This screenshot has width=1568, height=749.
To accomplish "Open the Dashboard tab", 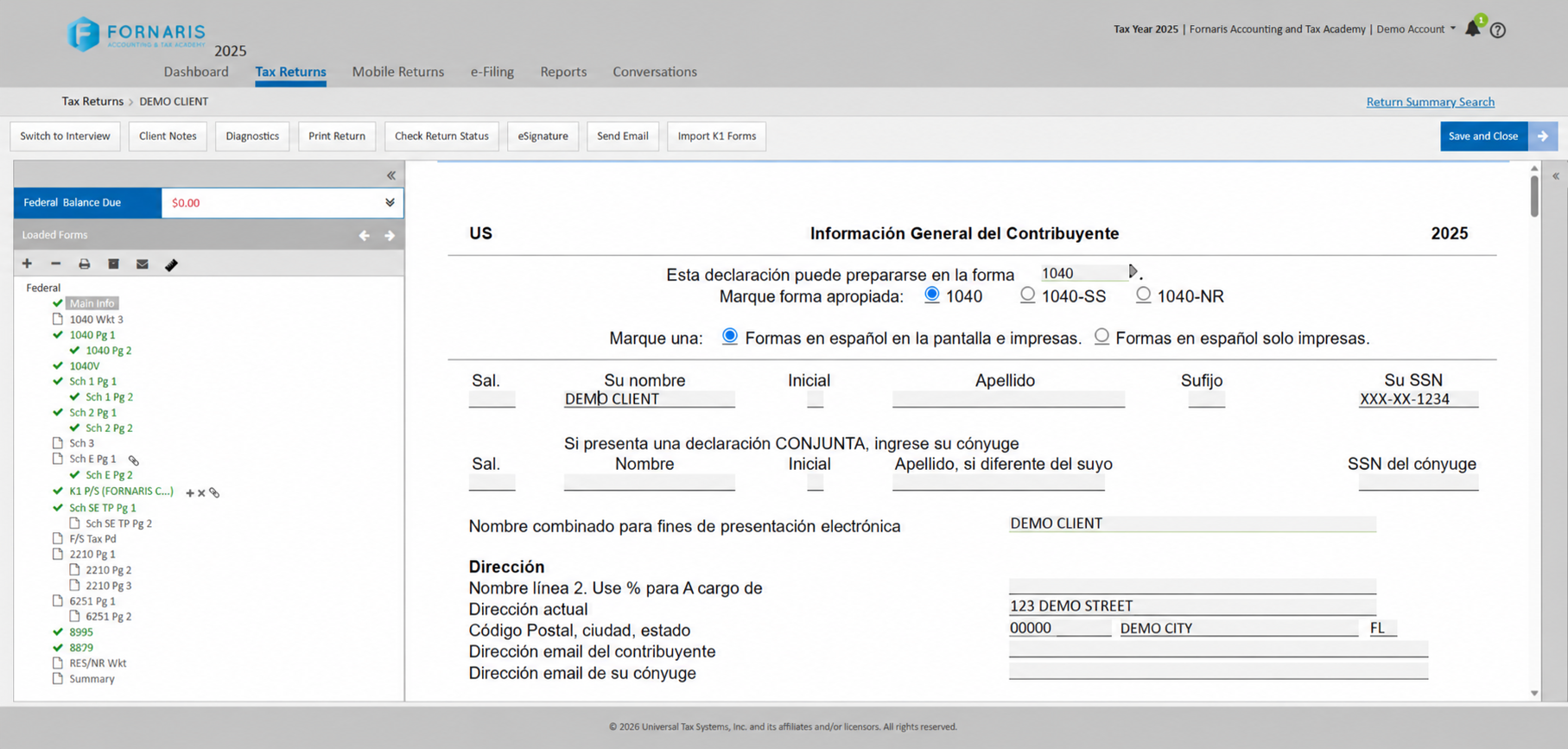I will [196, 72].
